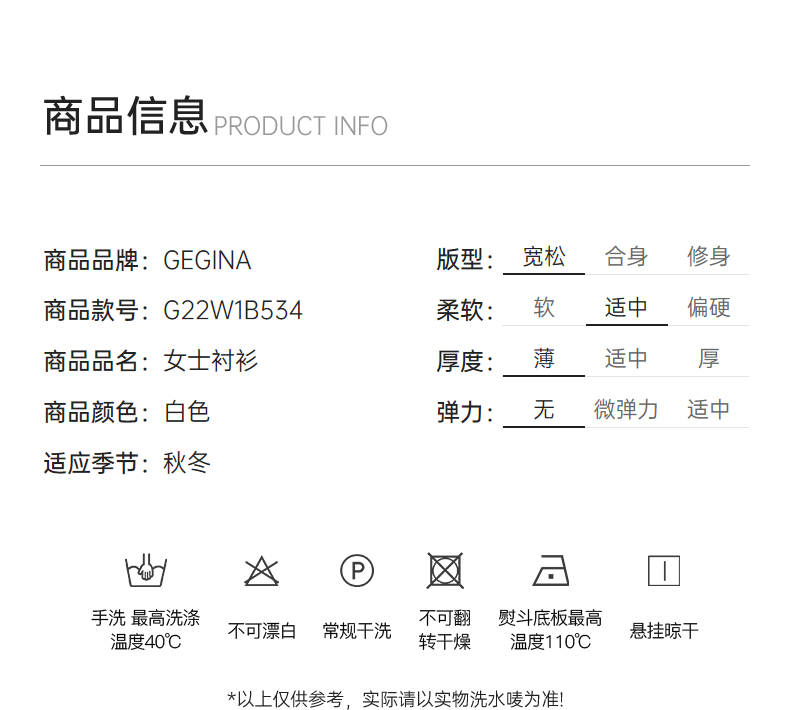790x710 pixels.
Task: Select the iron 110℃ icon
Action: pos(551,571)
